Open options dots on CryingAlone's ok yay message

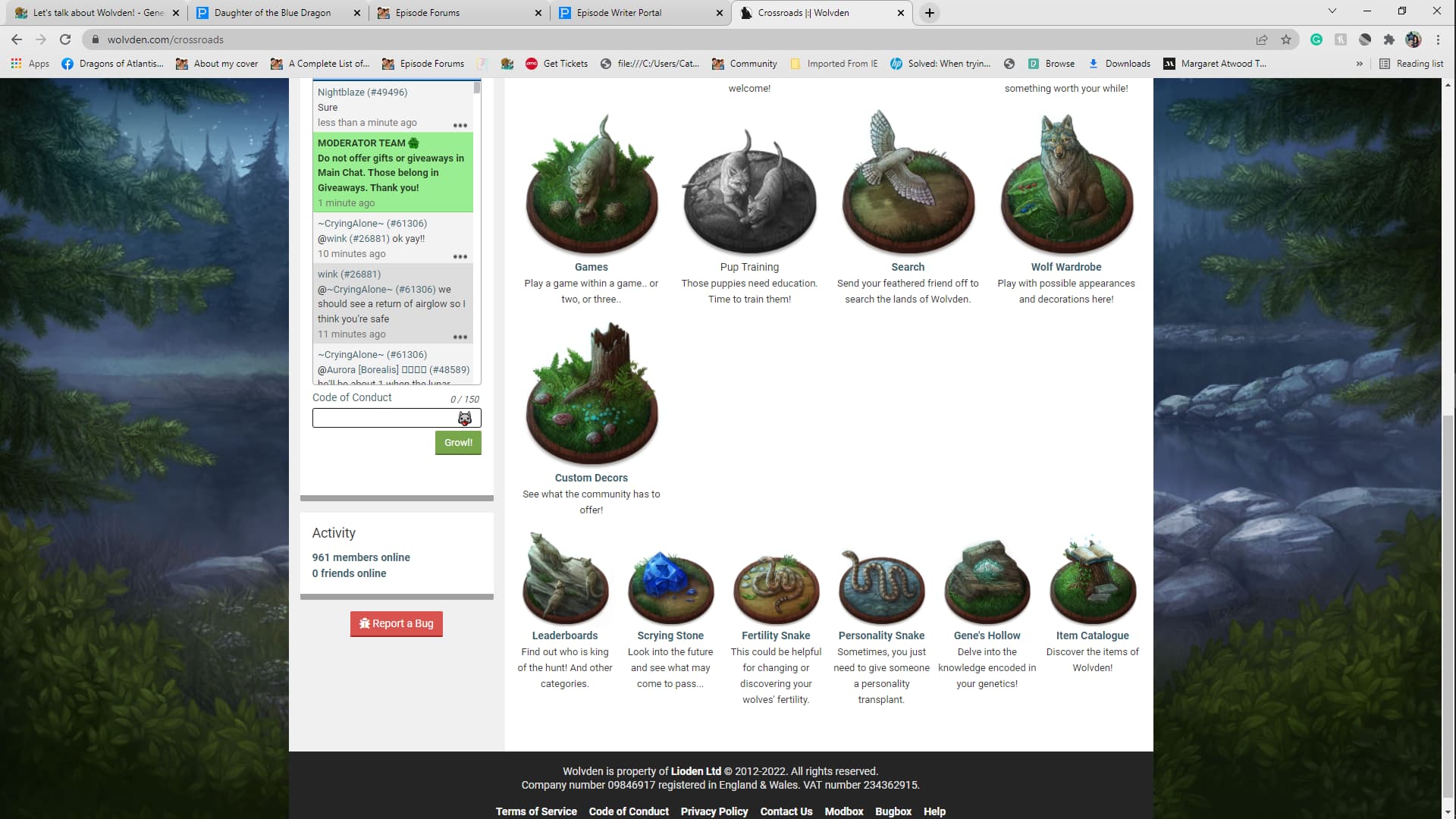pos(460,257)
